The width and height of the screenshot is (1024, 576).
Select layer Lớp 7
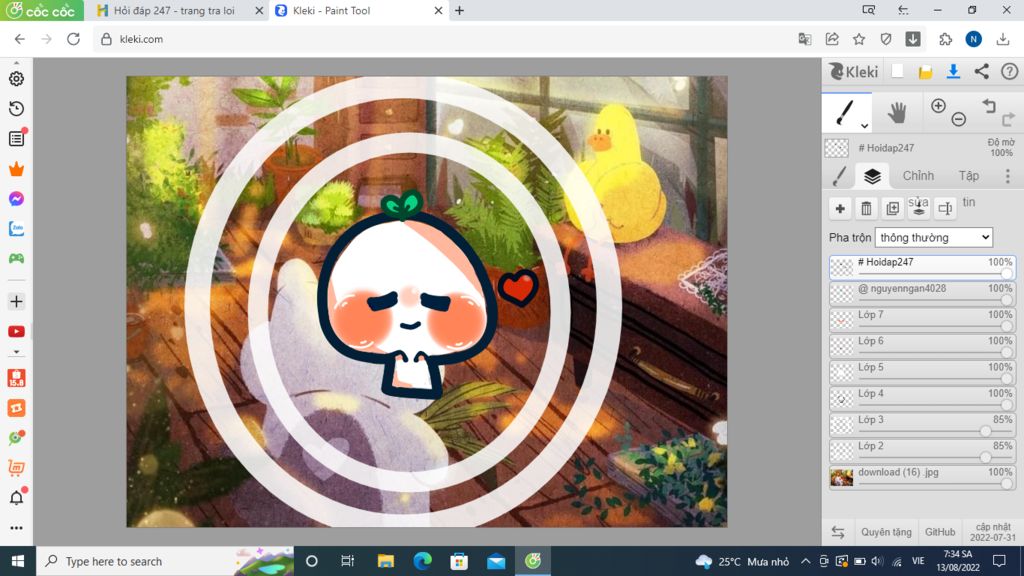[922, 319]
